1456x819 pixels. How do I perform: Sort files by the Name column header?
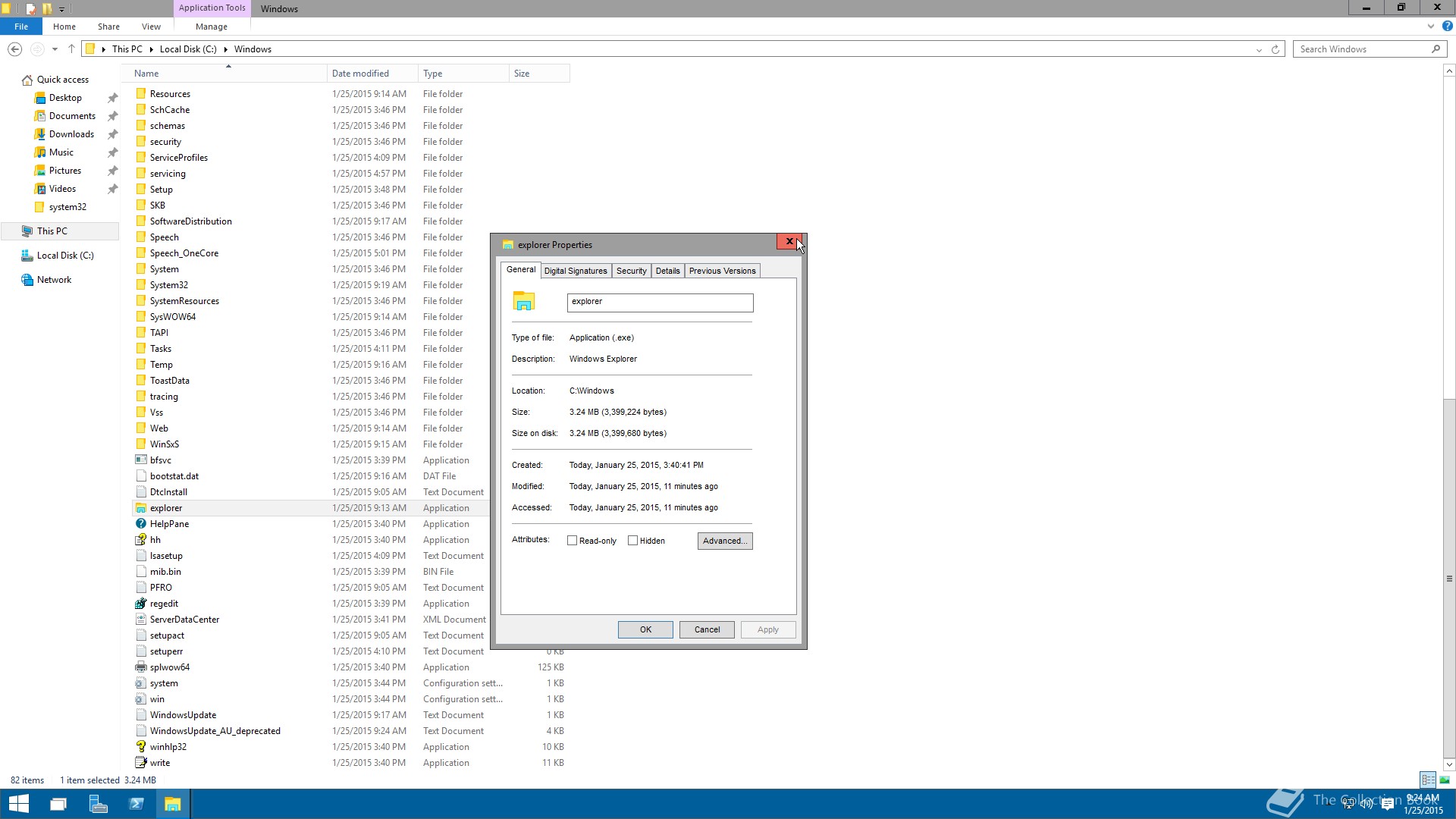pos(230,74)
